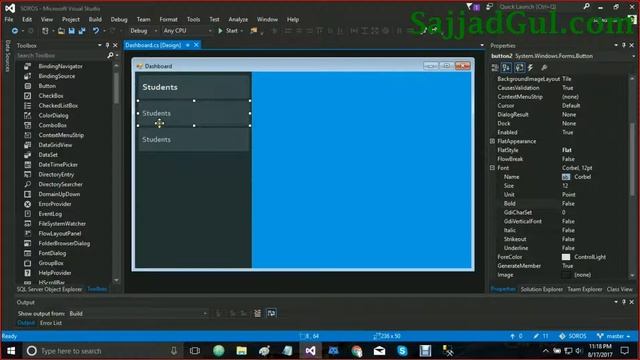640x360 pixels.
Task: Click the Navigate Backward toolbar icon
Action: coord(15,31)
